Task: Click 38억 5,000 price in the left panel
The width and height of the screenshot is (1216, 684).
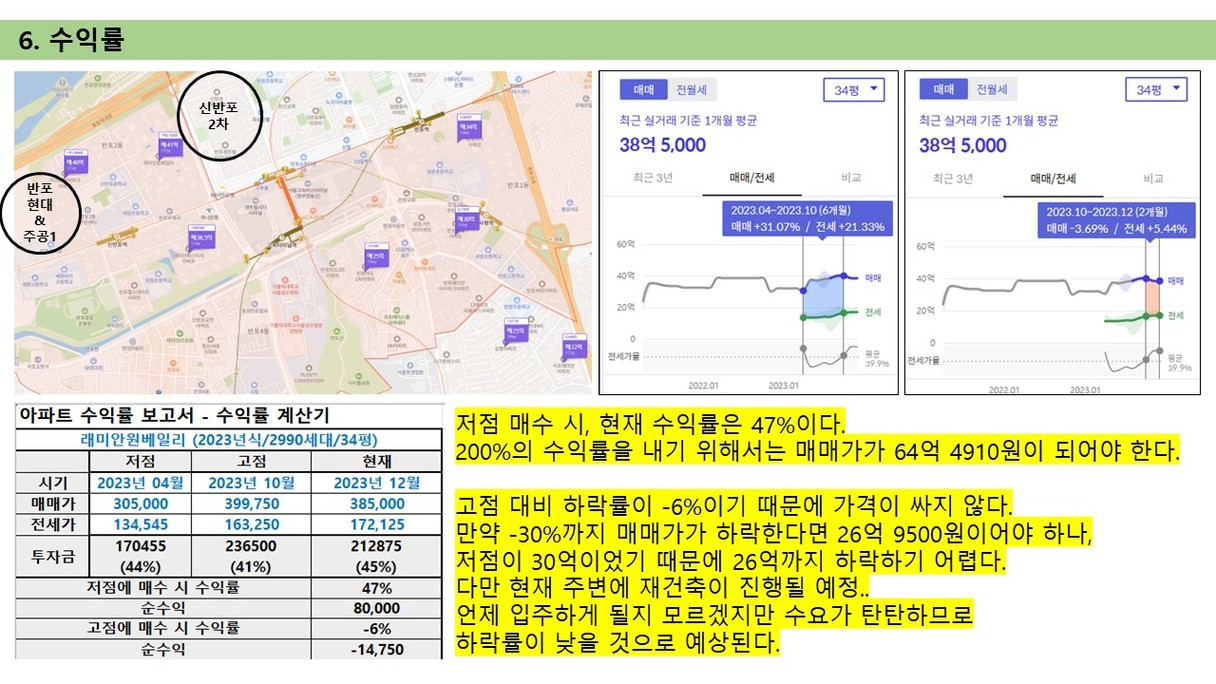Action: click(x=662, y=145)
